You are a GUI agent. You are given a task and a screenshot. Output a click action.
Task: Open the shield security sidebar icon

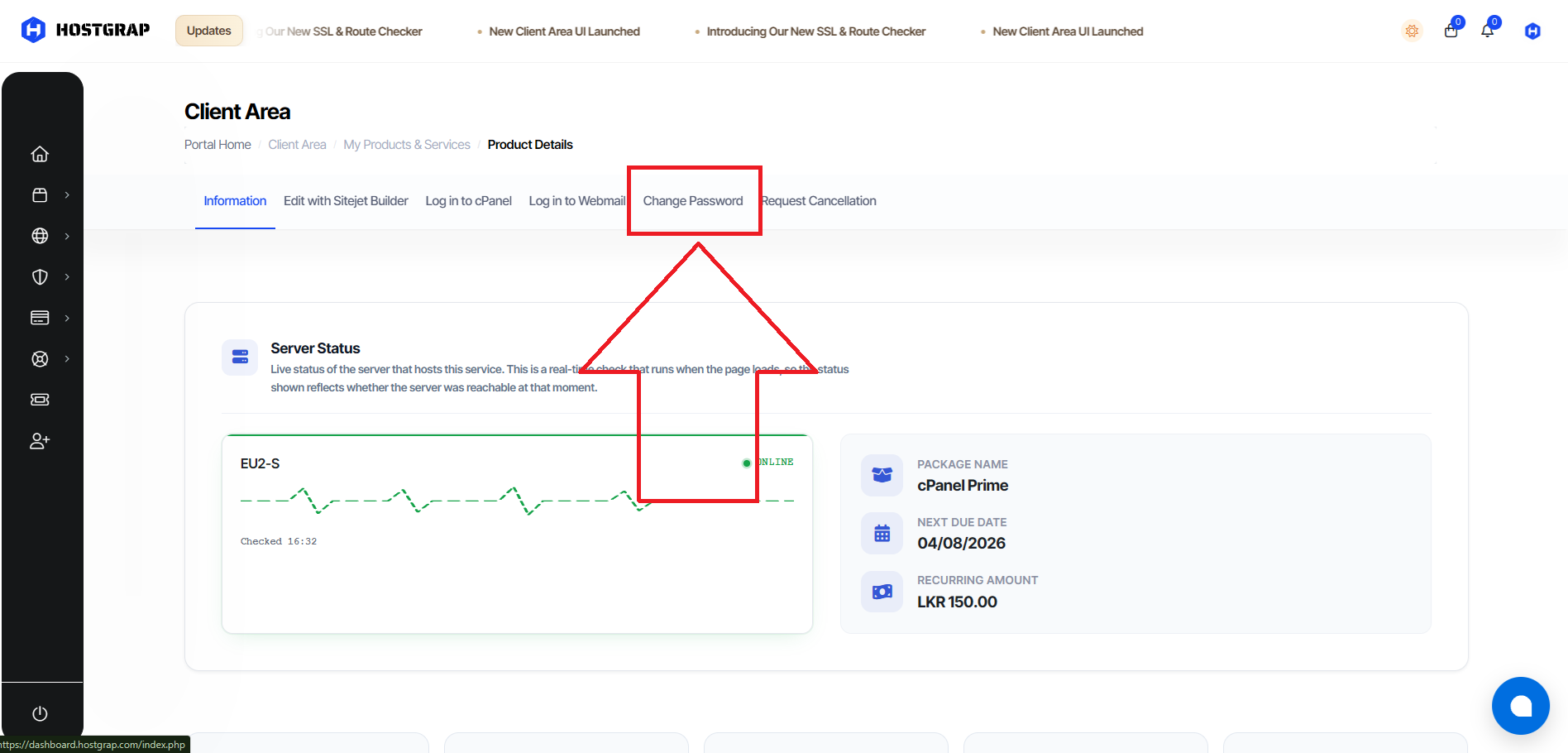click(x=40, y=276)
